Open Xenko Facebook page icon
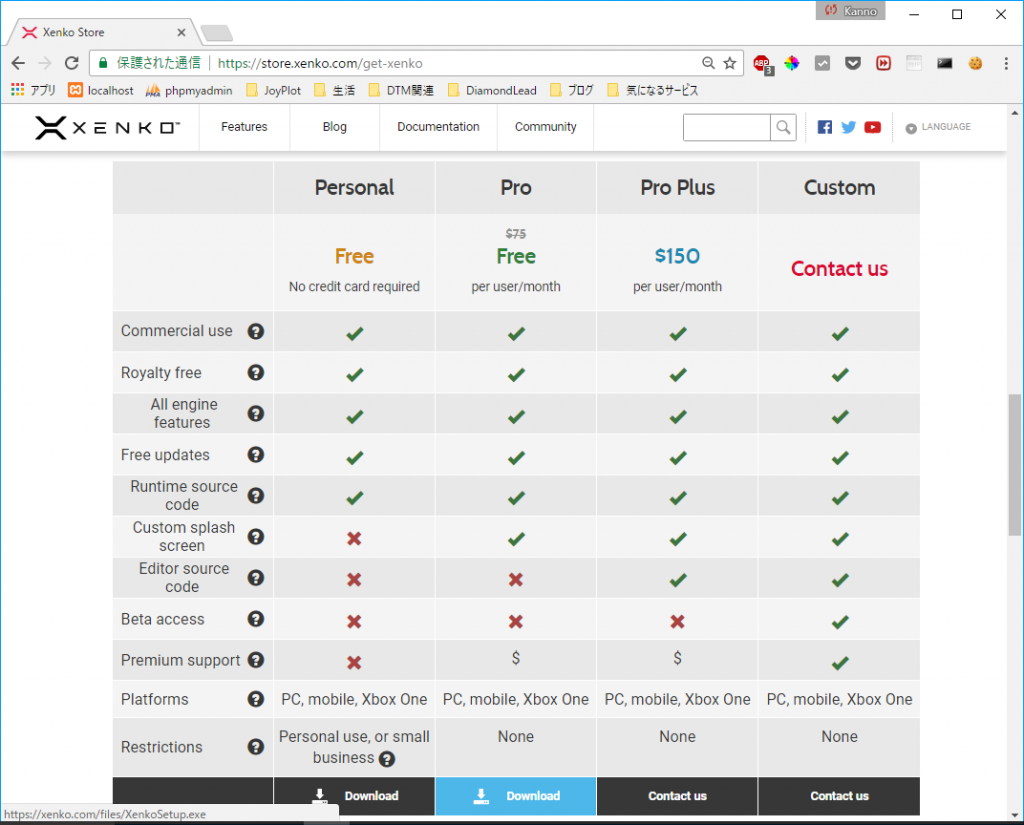 click(824, 127)
